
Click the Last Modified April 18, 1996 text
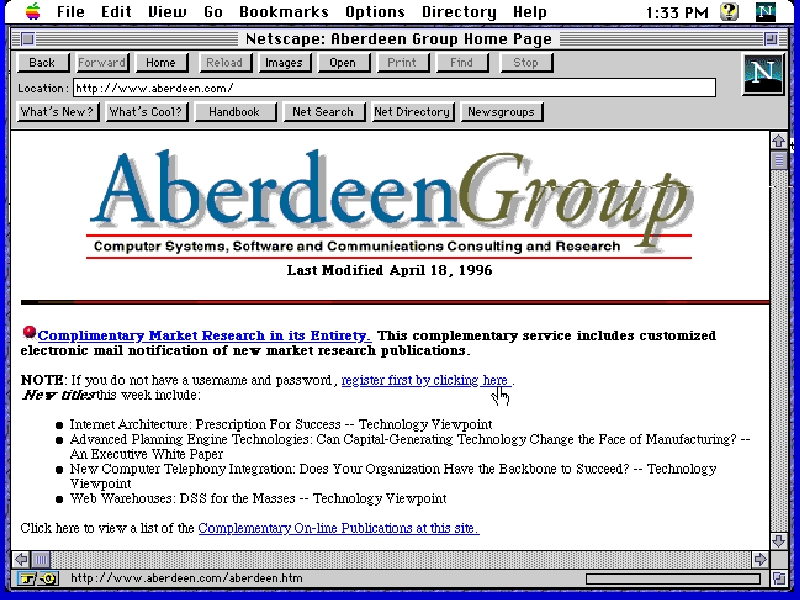[x=389, y=270]
